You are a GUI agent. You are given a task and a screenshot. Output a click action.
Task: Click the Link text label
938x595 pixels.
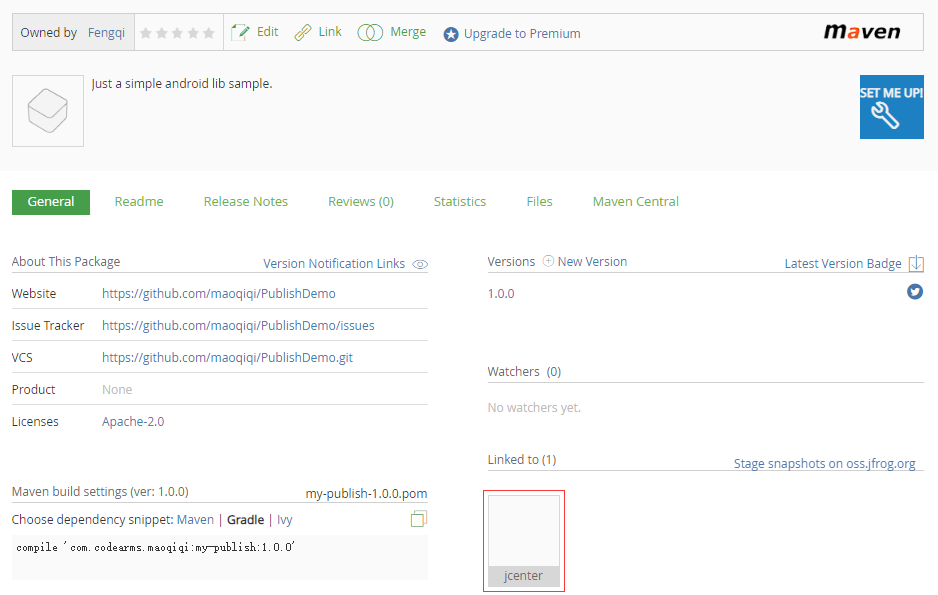click(x=330, y=32)
